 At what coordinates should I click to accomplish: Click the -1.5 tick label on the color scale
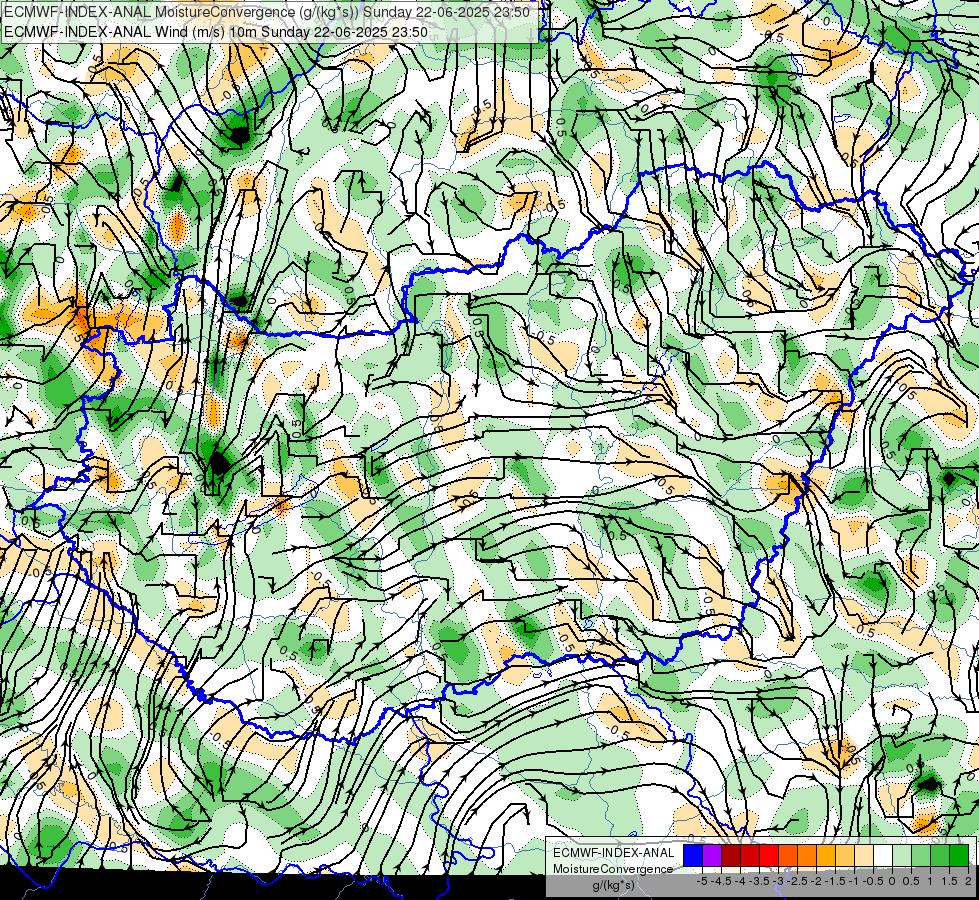pos(835,881)
